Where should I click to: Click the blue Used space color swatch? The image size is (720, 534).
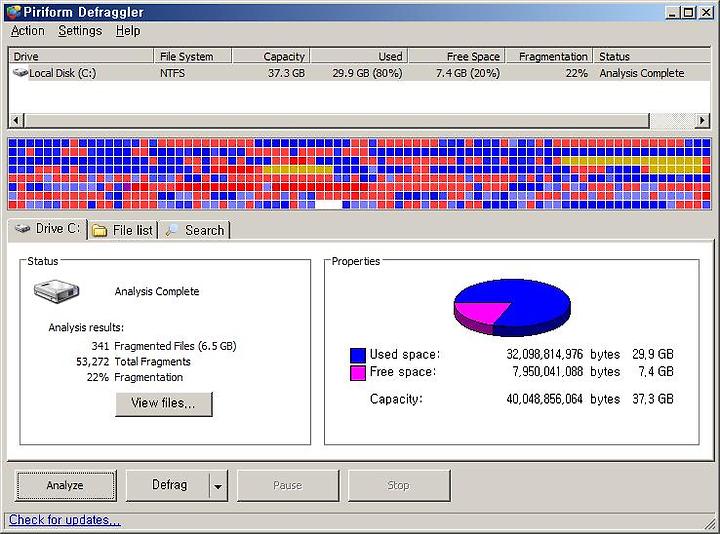click(x=358, y=355)
